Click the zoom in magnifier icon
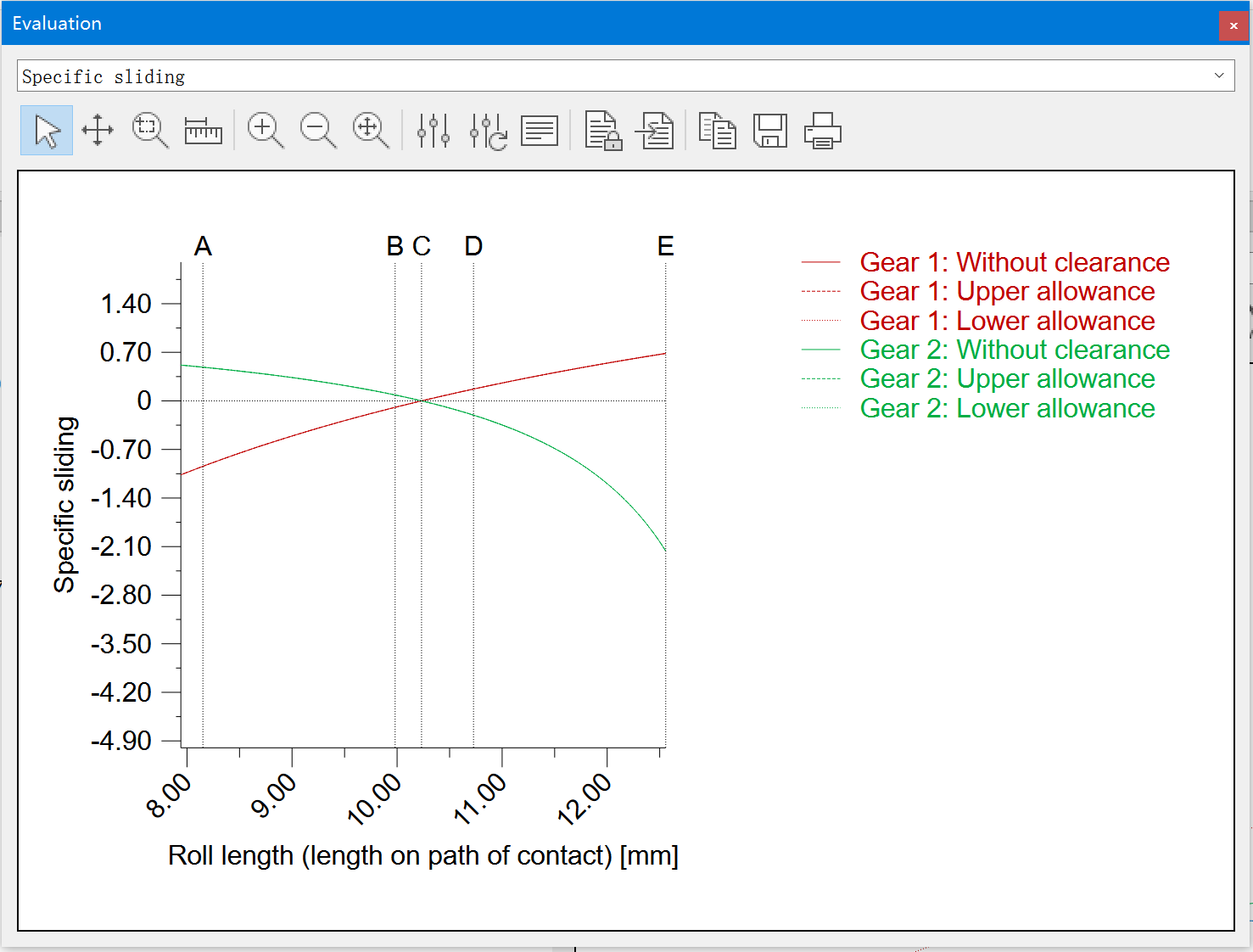The height and width of the screenshot is (952, 1253). tap(266, 131)
